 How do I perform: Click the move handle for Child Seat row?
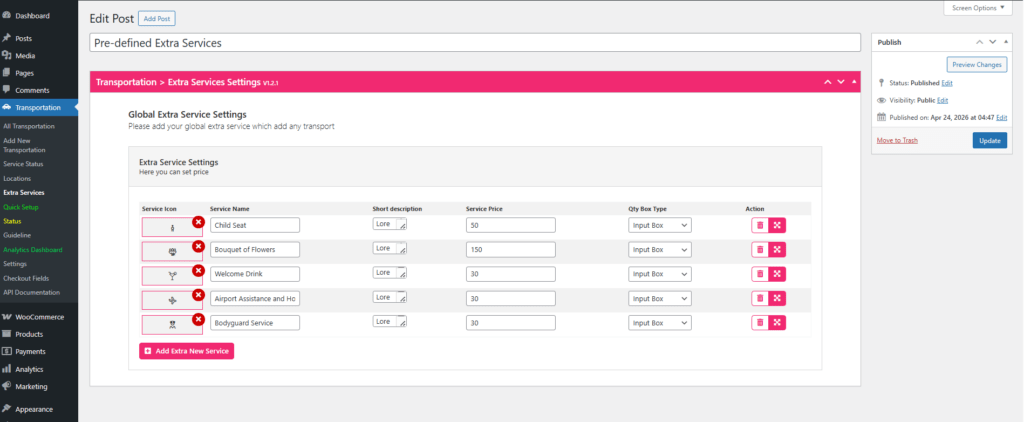pos(777,225)
